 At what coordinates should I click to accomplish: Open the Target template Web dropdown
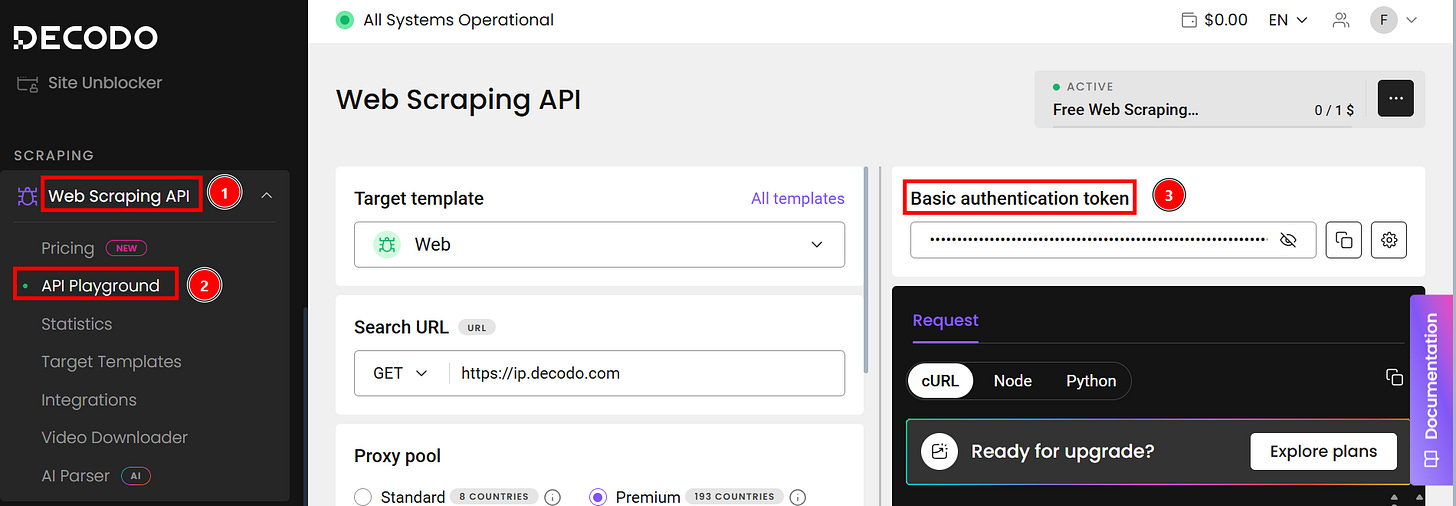pyautogui.click(x=599, y=244)
